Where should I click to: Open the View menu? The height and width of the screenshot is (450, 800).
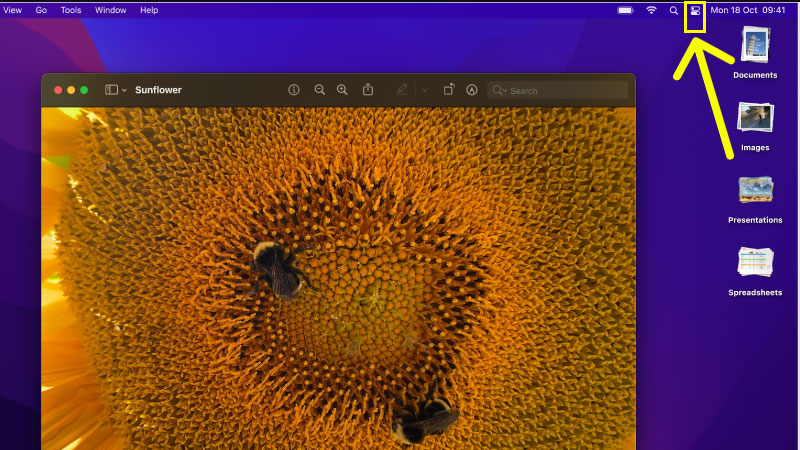(x=13, y=10)
